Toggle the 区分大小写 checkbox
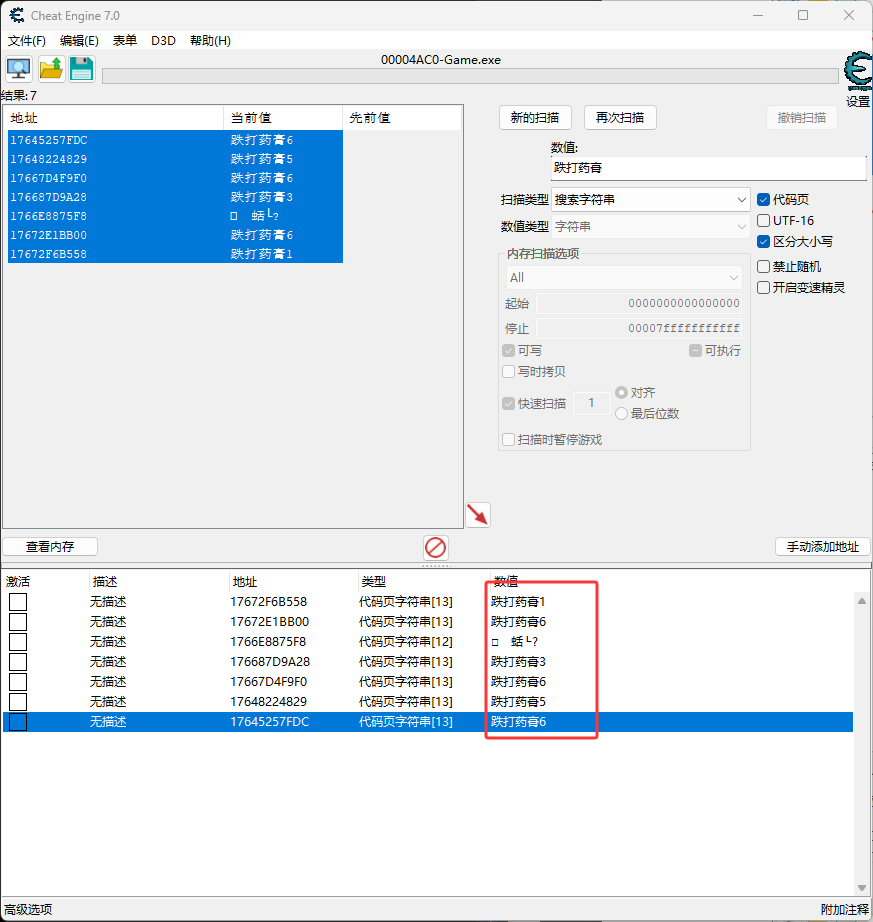This screenshot has width=873, height=922. 764,242
